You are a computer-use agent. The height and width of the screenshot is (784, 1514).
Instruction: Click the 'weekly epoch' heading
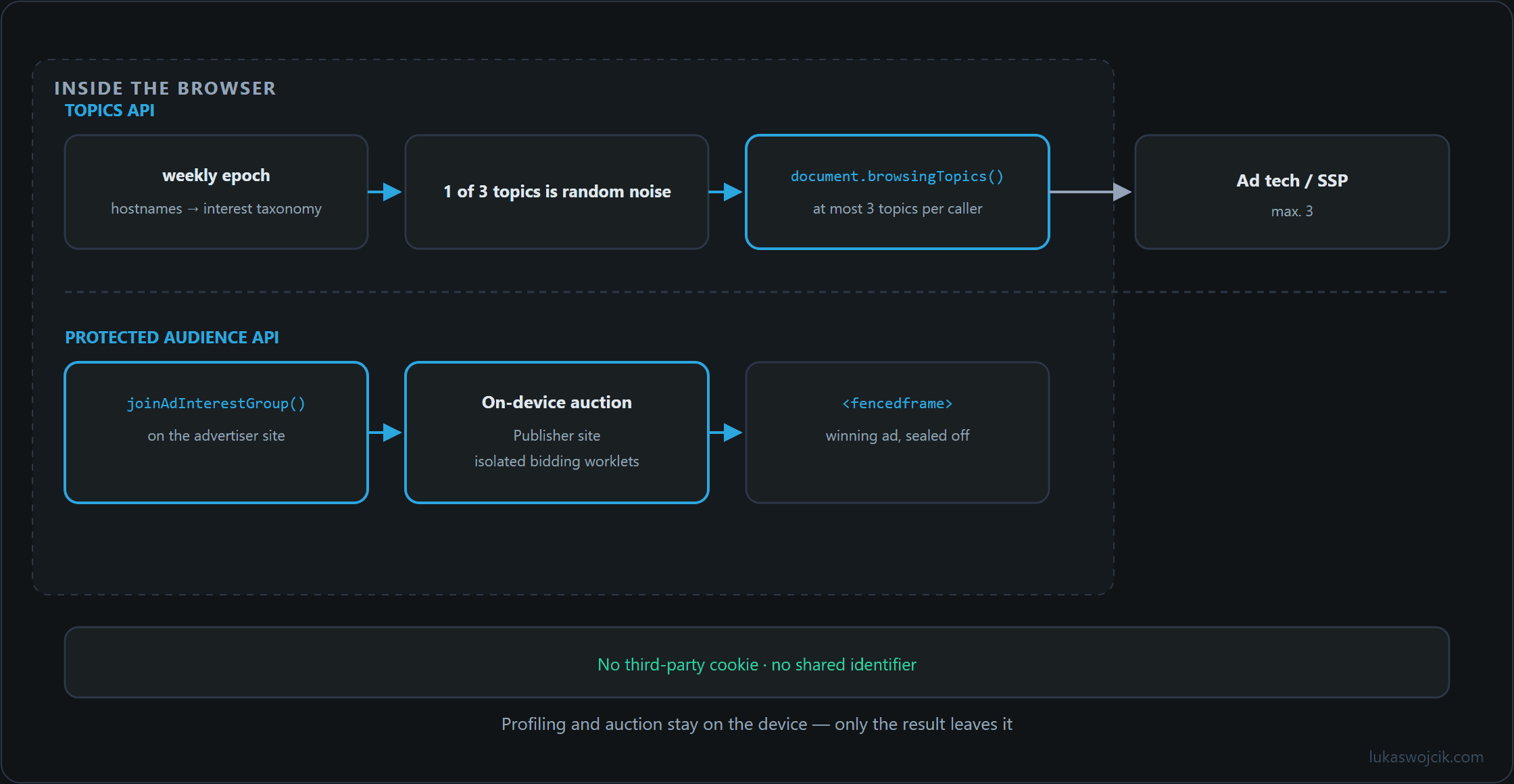click(x=216, y=176)
